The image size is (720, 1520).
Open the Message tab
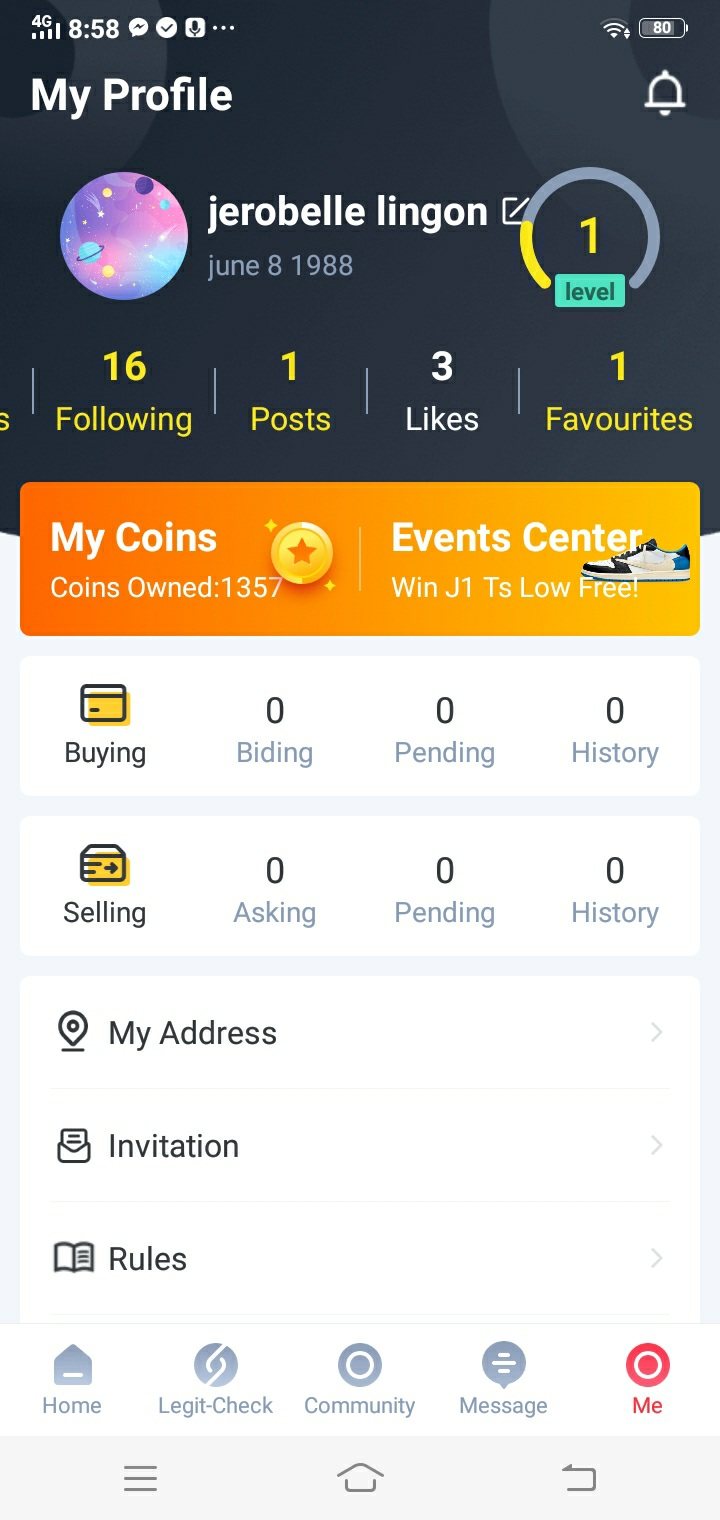pyautogui.click(x=503, y=1379)
